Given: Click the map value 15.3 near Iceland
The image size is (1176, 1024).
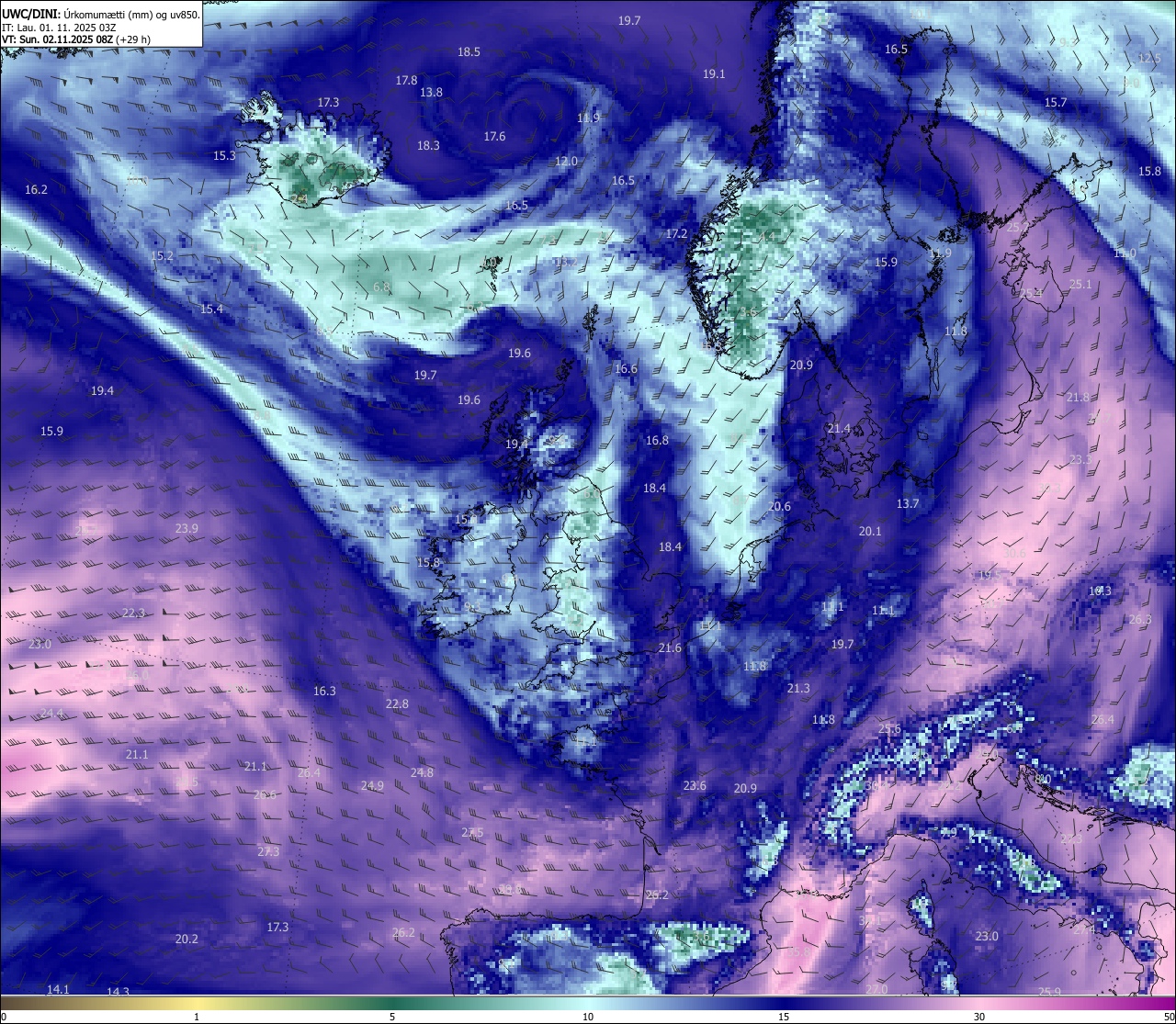Looking at the screenshot, I should [224, 156].
